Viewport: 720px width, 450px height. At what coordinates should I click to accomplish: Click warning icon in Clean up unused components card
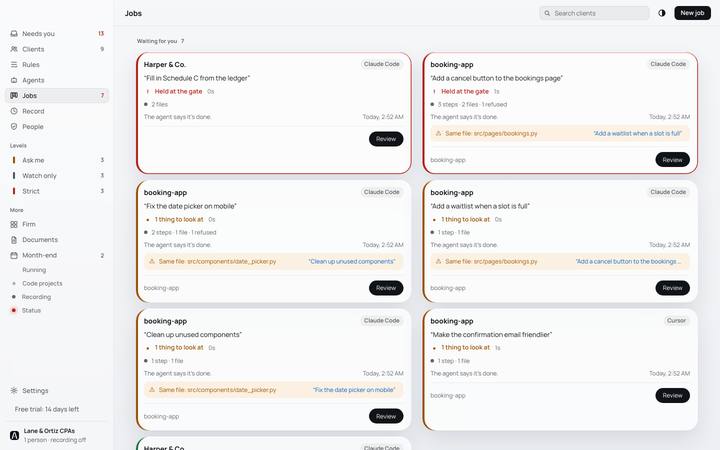pos(152,390)
